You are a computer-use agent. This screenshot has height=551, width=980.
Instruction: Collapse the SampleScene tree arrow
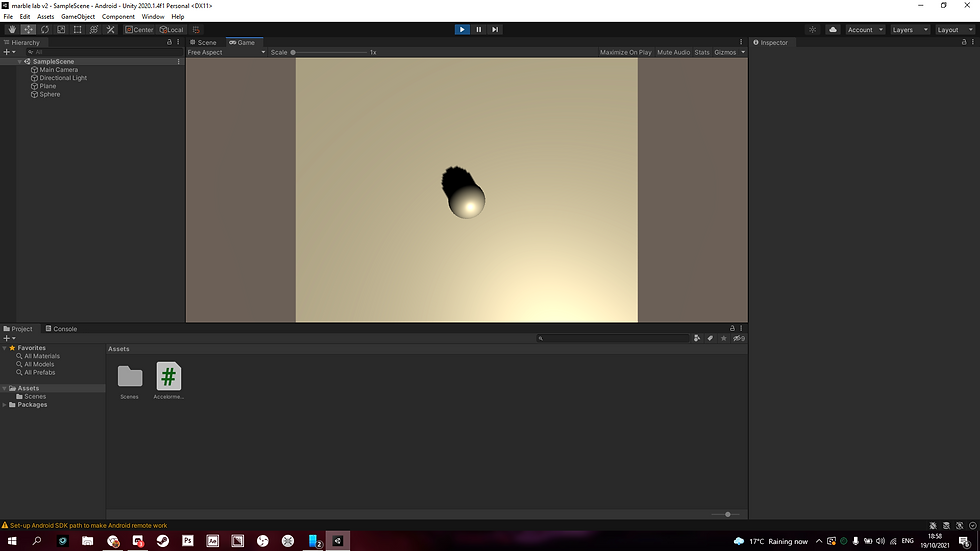[x=20, y=62]
